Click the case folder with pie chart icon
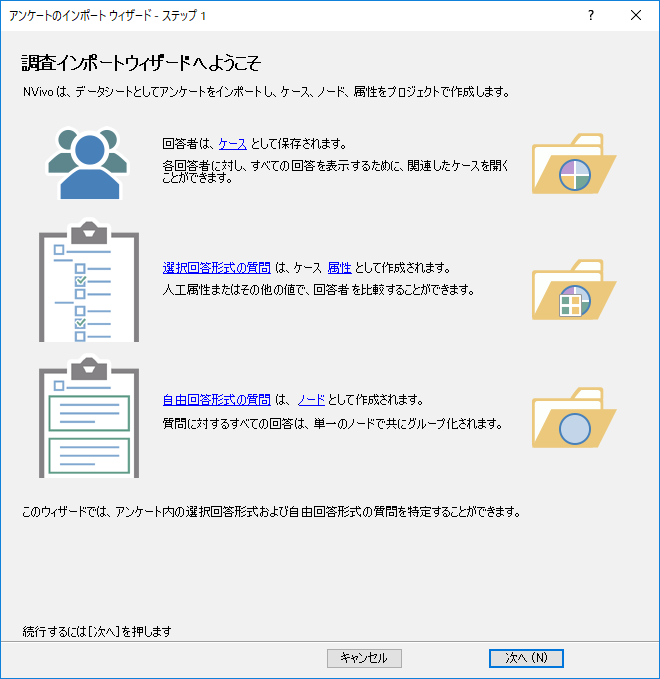This screenshot has height=679, width=660. point(573,162)
